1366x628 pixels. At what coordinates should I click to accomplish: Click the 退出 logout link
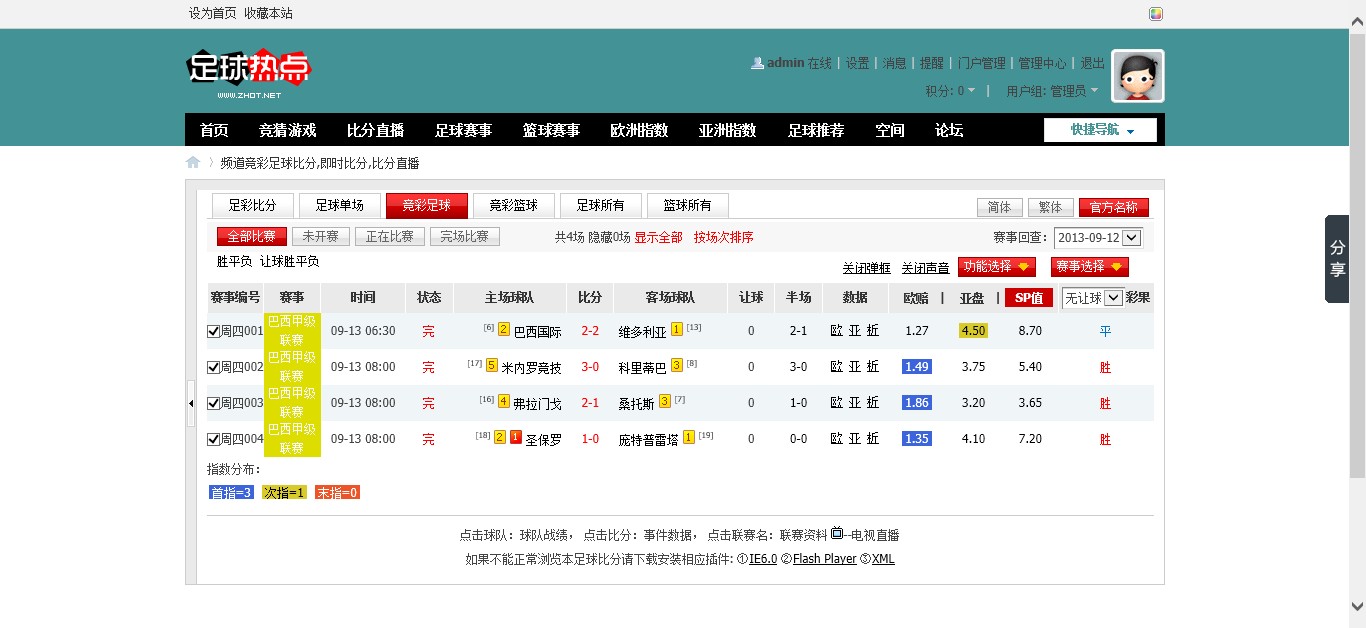tap(1093, 63)
